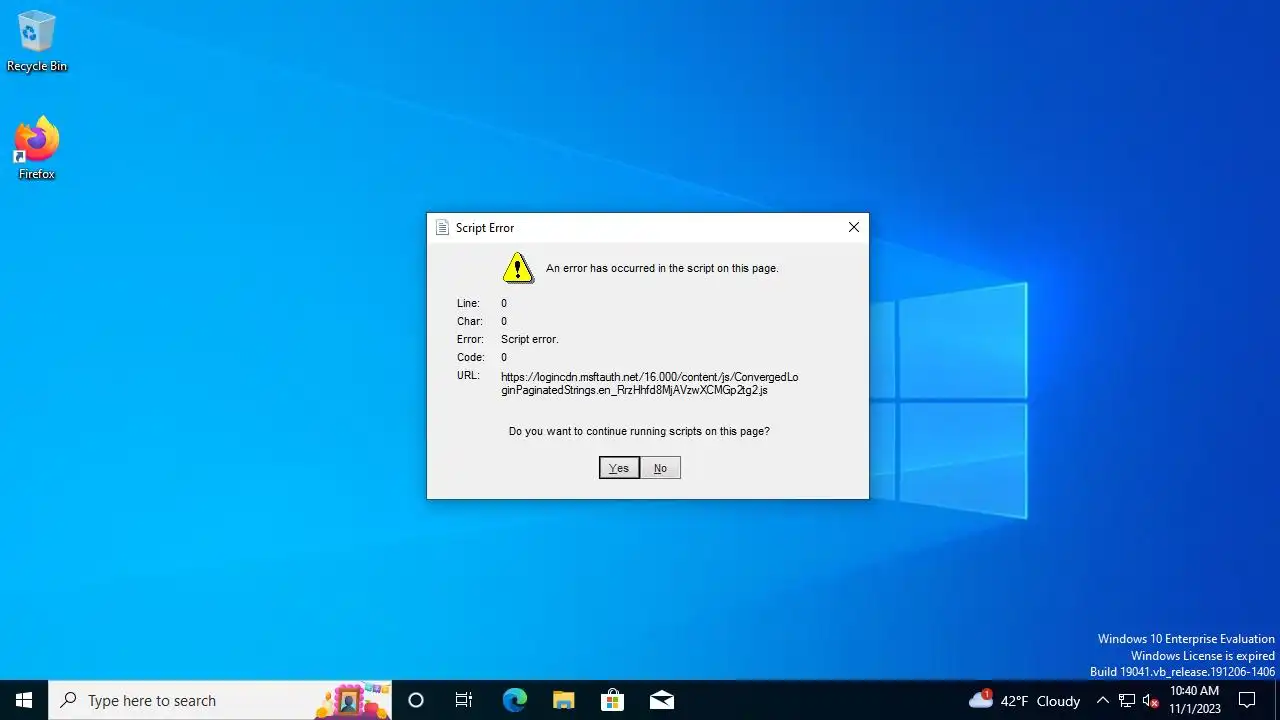1280x720 pixels.
Task: Open Microsoft Store from the taskbar
Action: (612, 700)
